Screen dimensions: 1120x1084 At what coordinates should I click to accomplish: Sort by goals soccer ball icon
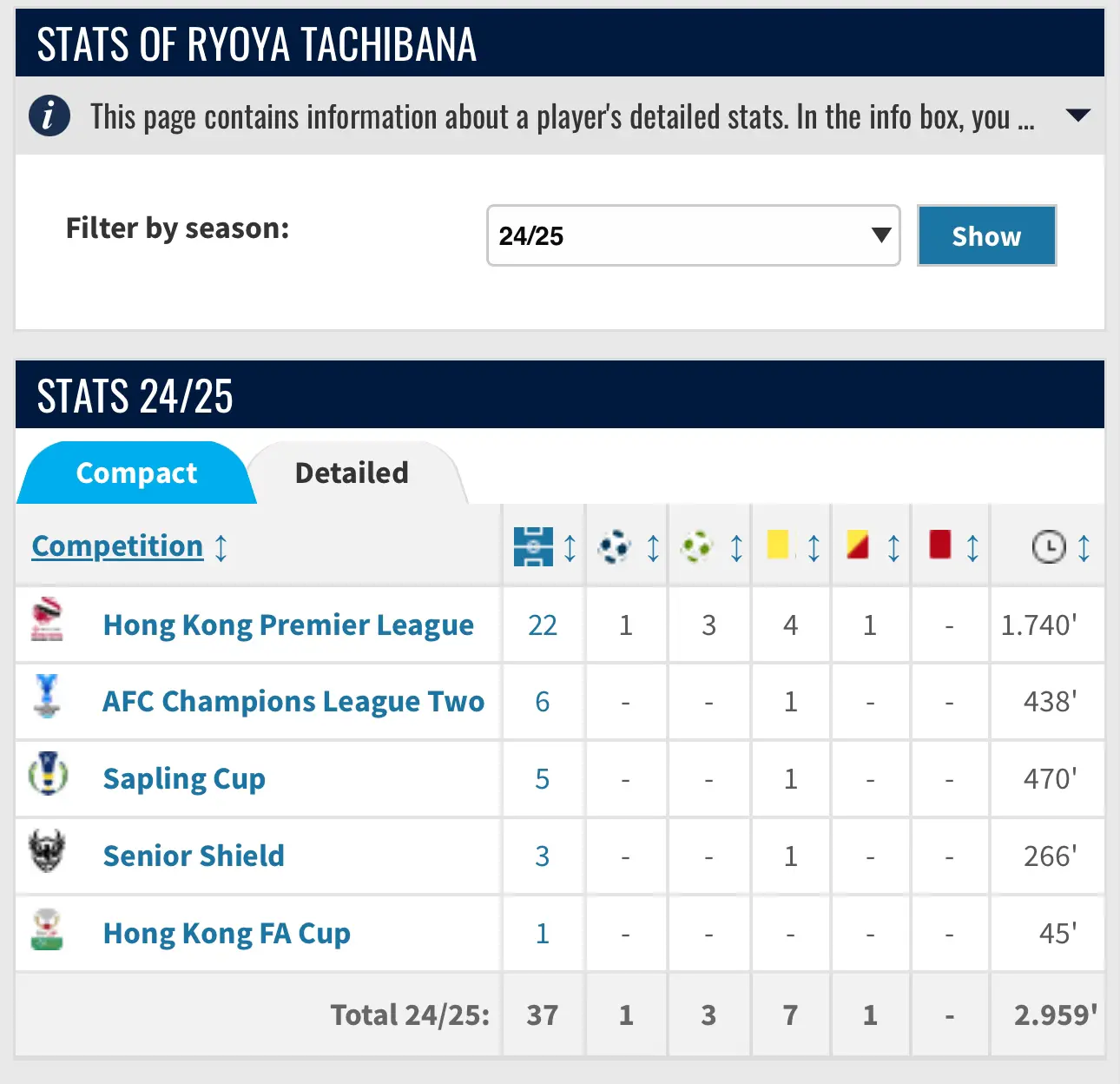pos(615,547)
